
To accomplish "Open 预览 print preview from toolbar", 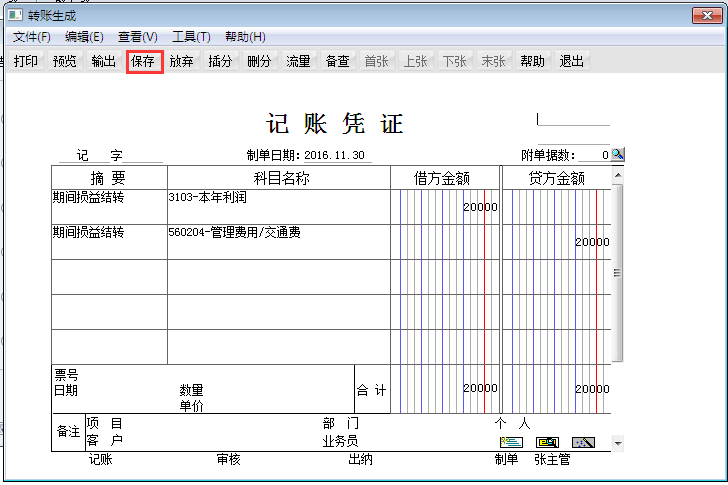I will click(x=65, y=61).
